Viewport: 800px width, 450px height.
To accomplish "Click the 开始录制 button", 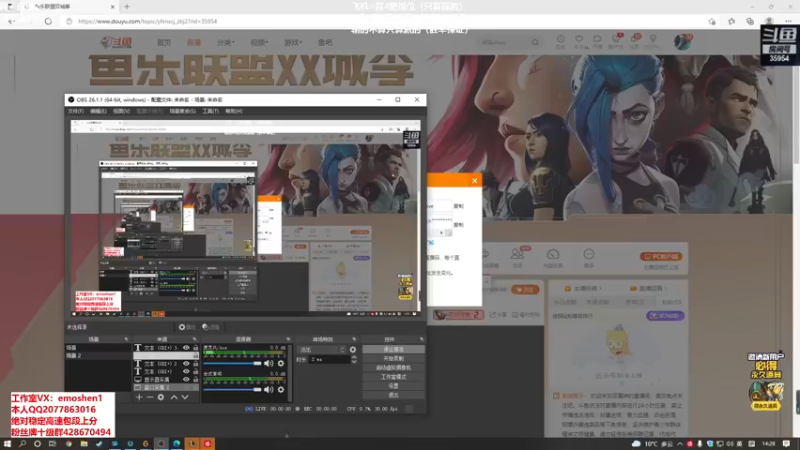I will [x=393, y=359].
